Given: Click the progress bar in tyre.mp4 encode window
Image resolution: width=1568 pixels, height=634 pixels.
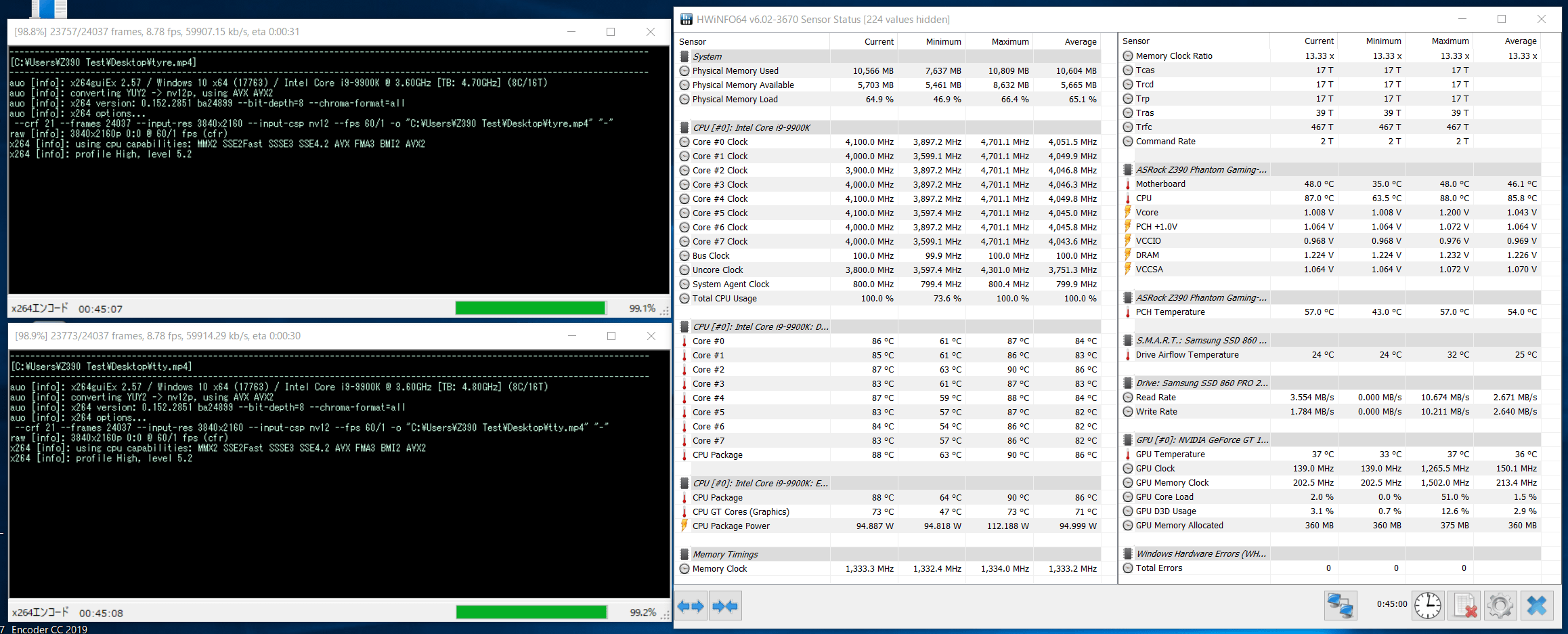Looking at the screenshot, I should [531, 308].
